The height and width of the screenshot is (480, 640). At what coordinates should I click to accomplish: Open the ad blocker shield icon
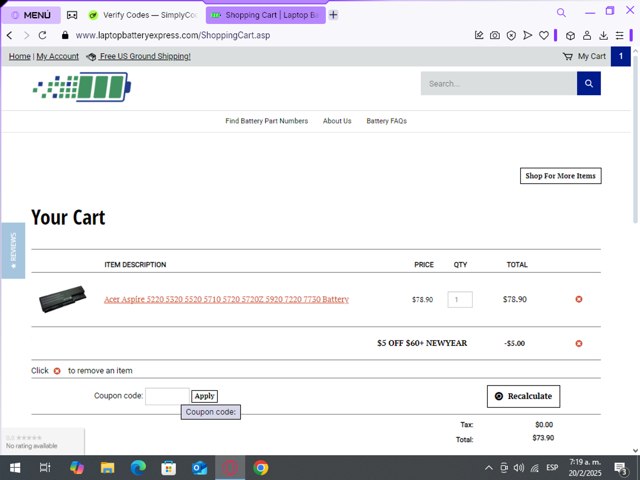pos(511,36)
